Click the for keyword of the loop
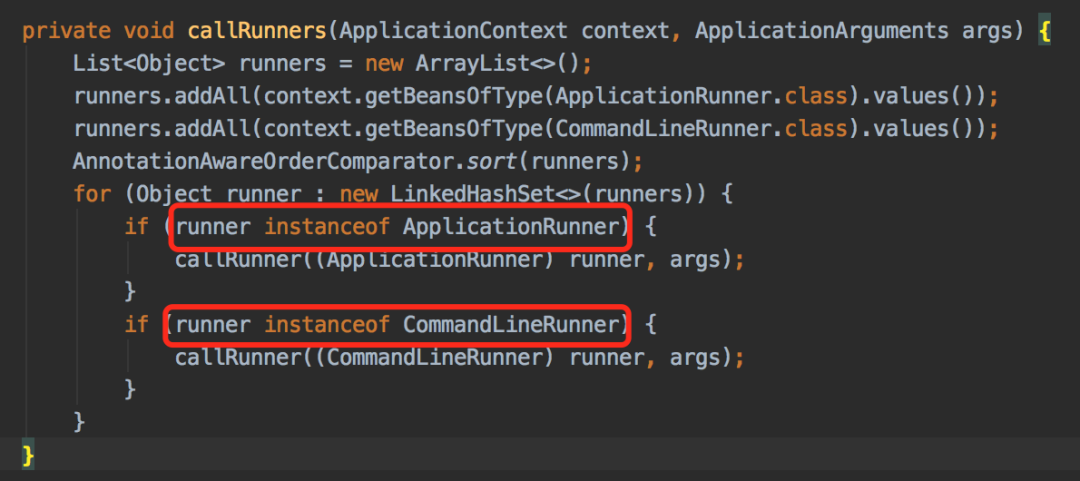 [x=92, y=194]
